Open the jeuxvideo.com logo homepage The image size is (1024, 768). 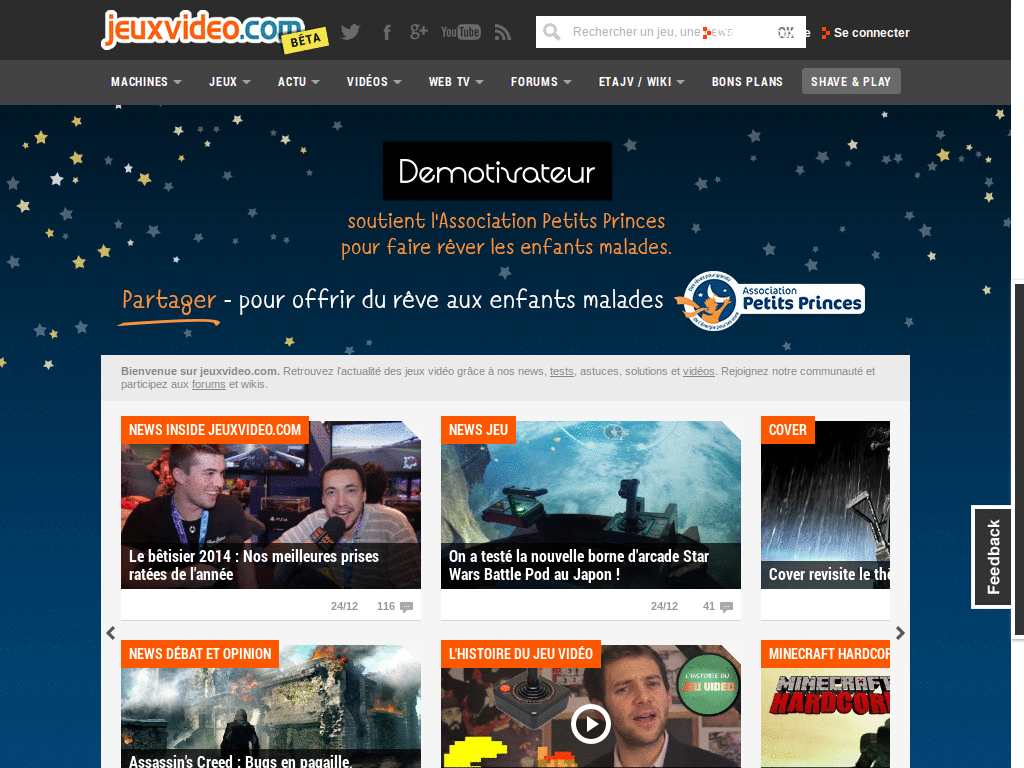click(x=202, y=29)
